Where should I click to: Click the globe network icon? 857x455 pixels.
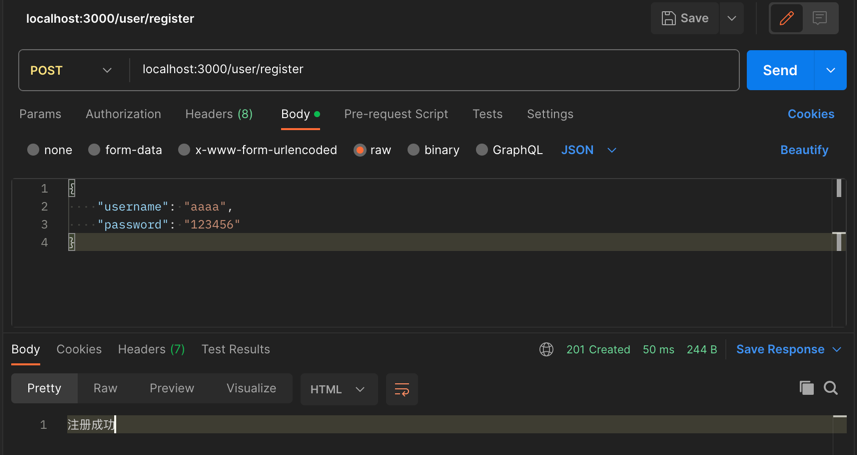pos(546,349)
